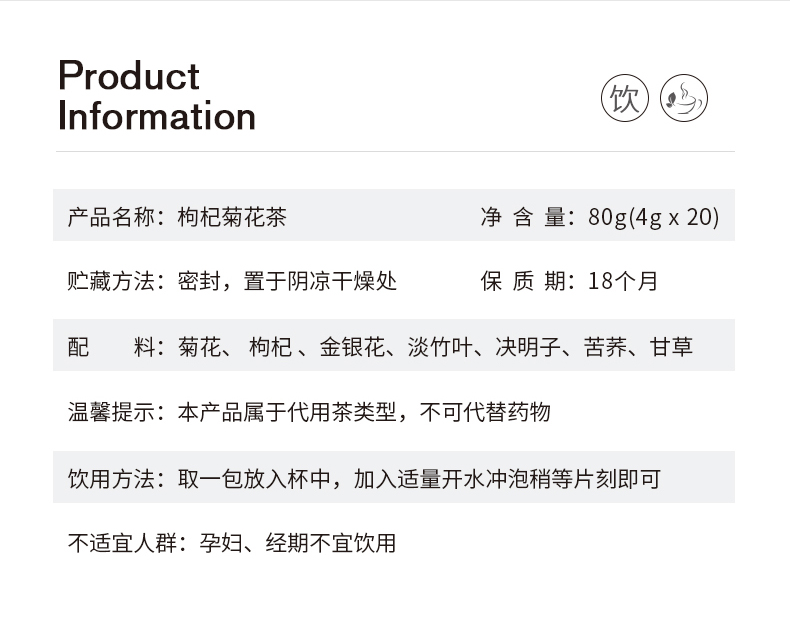This screenshot has width=790, height=620.
Task: Click the shelf life value 18个月
Action: pos(623,281)
